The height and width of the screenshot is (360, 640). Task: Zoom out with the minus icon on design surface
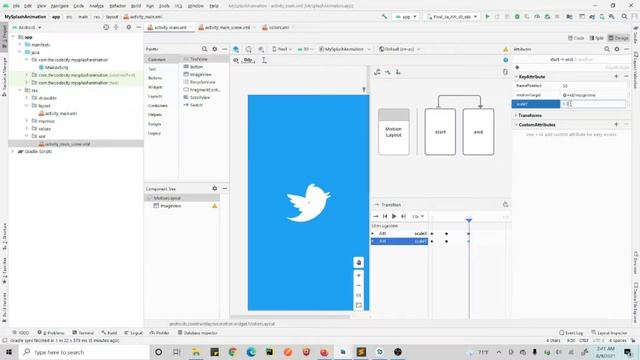click(358, 286)
